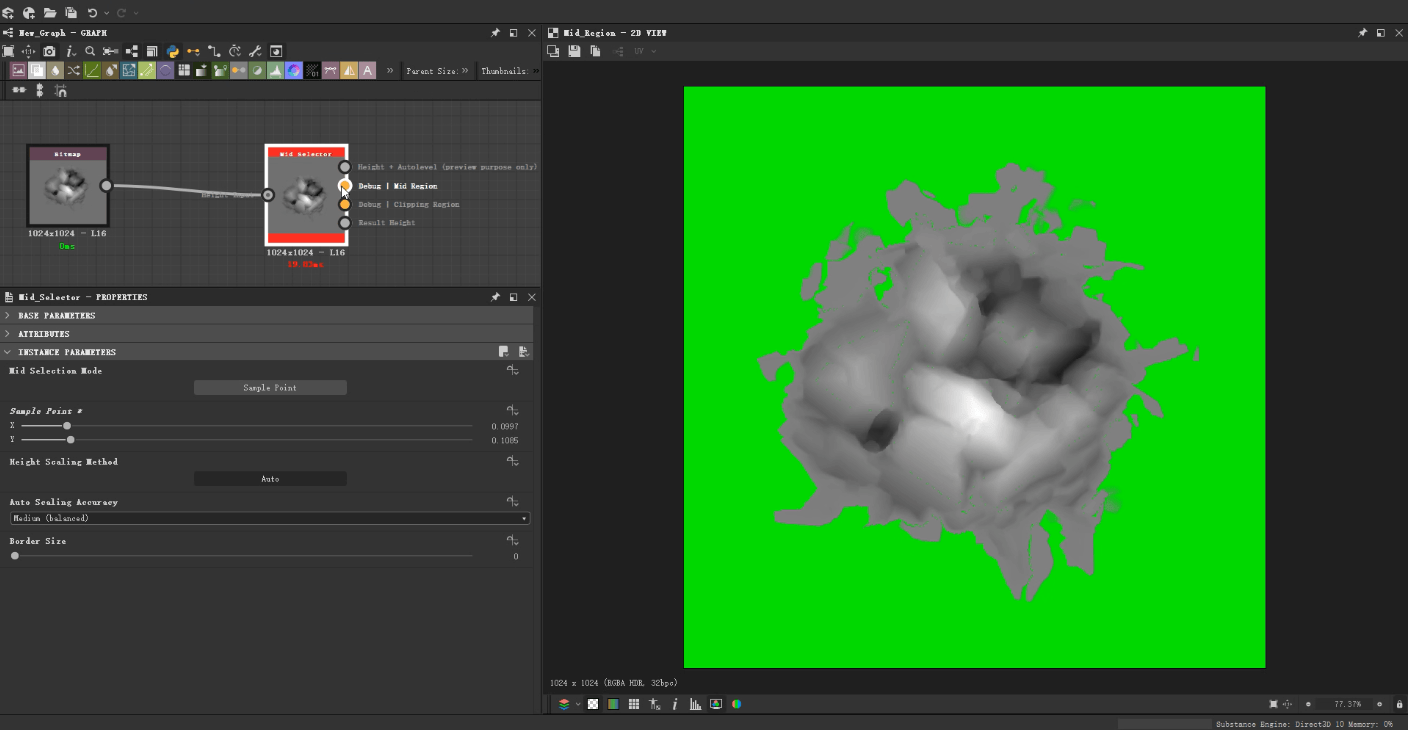Copy image icon in 2D view toolbar
The image size is (1408, 730).
[595, 51]
